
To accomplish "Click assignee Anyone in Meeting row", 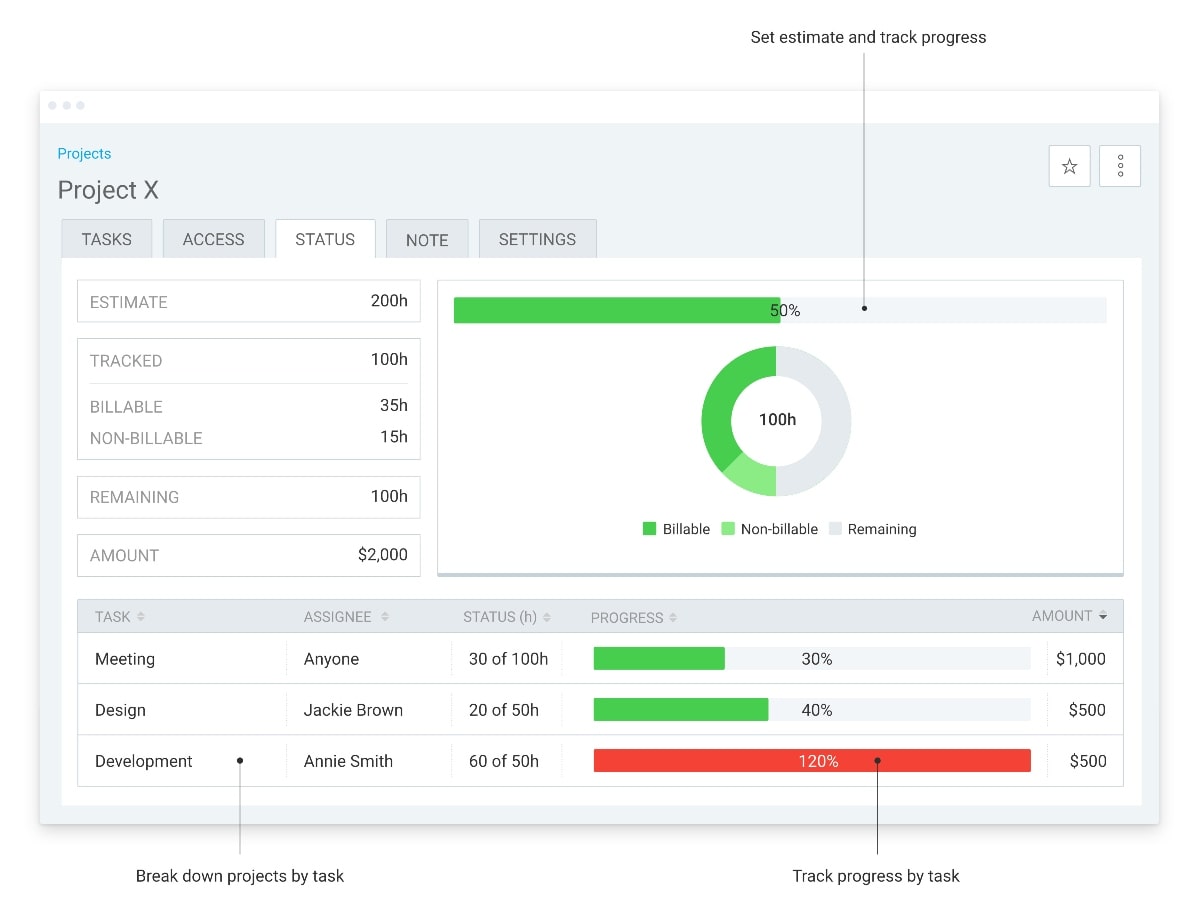I will point(331,659).
